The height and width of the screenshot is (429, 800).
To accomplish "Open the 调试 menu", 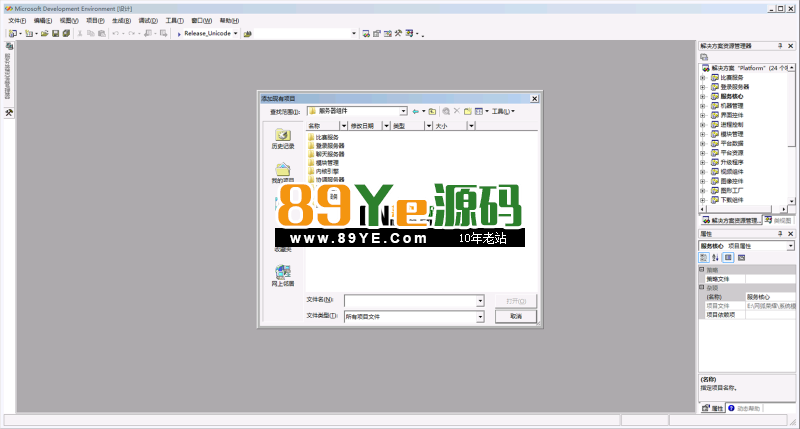I will 148,20.
